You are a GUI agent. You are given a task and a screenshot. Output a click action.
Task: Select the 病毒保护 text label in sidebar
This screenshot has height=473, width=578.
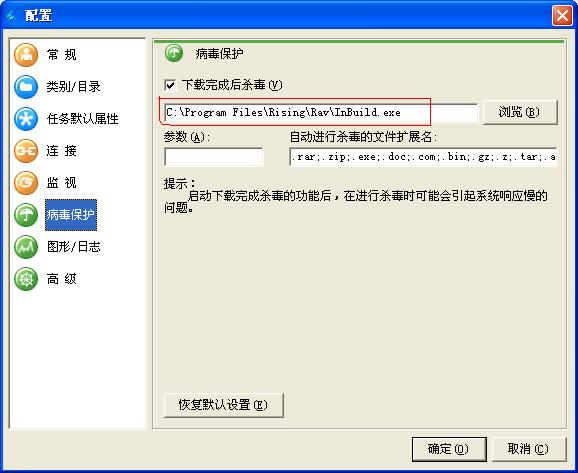71,215
